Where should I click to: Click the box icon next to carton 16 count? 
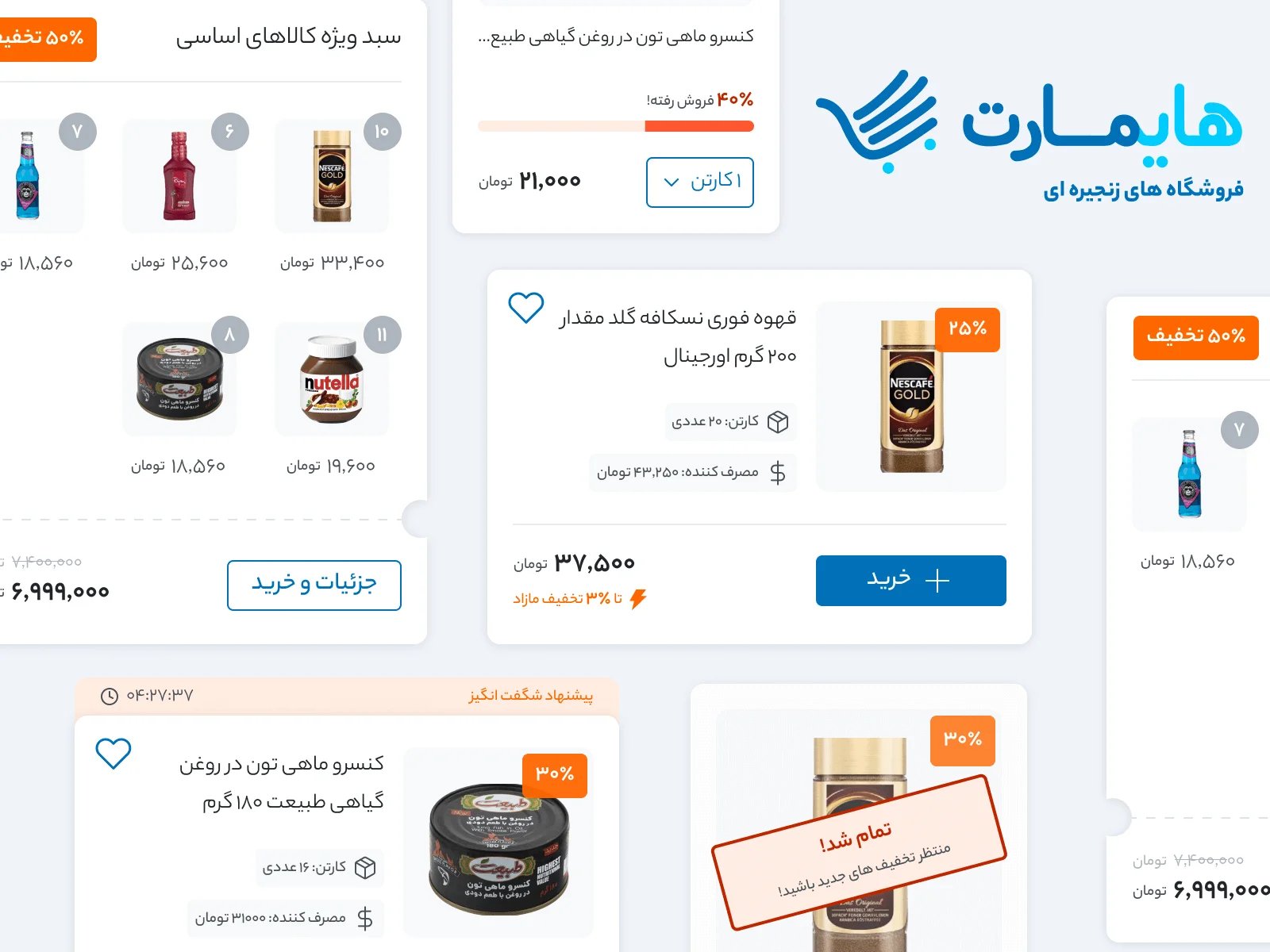365,868
